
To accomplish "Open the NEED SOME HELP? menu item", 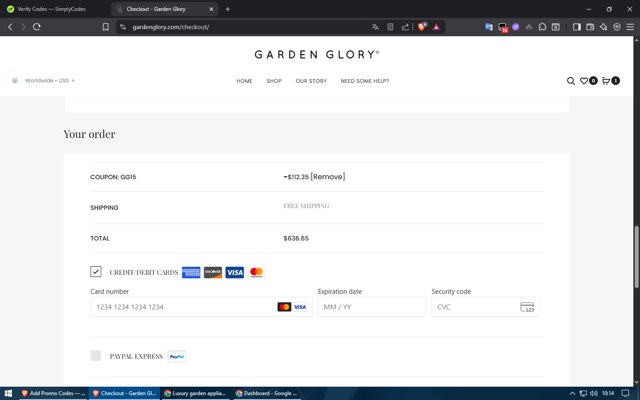I will coord(365,81).
